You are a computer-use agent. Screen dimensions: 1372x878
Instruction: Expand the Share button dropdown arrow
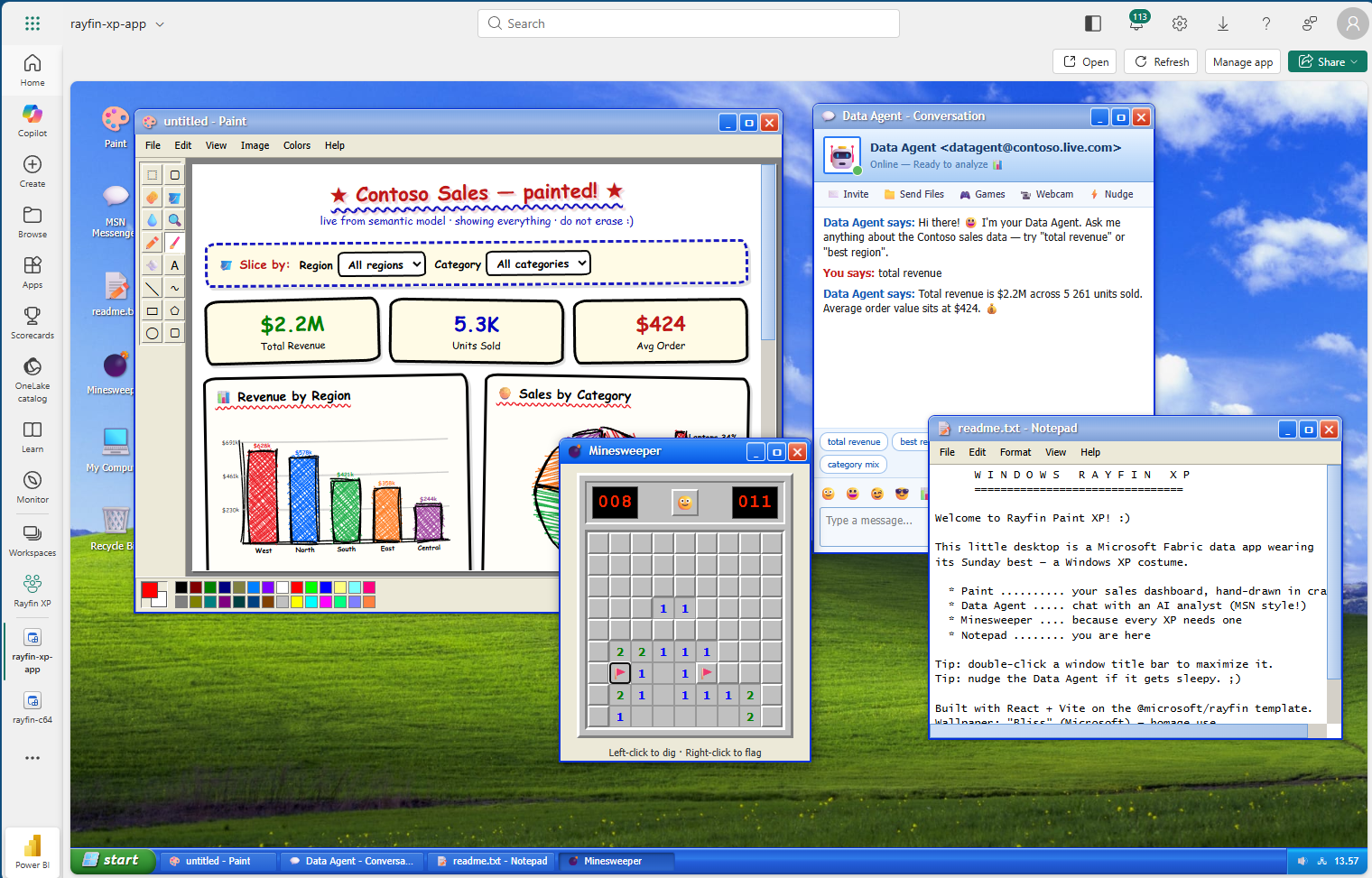[x=1354, y=62]
